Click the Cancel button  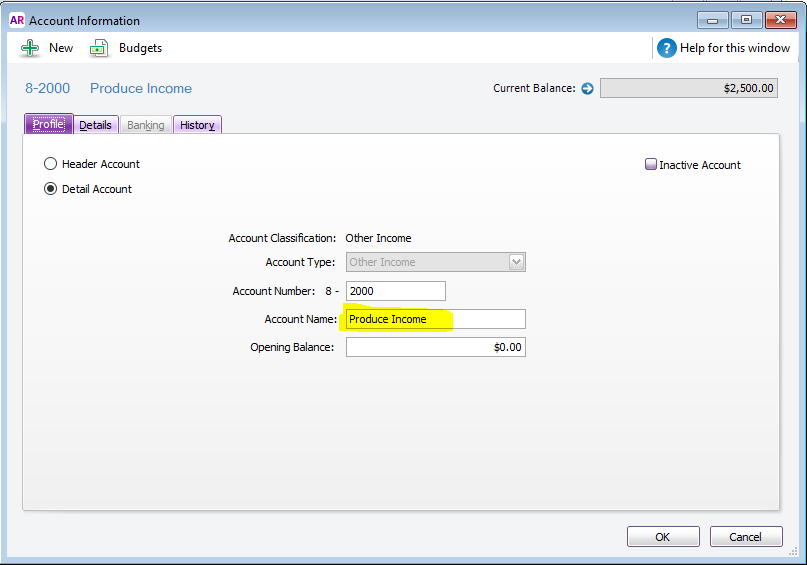745,537
